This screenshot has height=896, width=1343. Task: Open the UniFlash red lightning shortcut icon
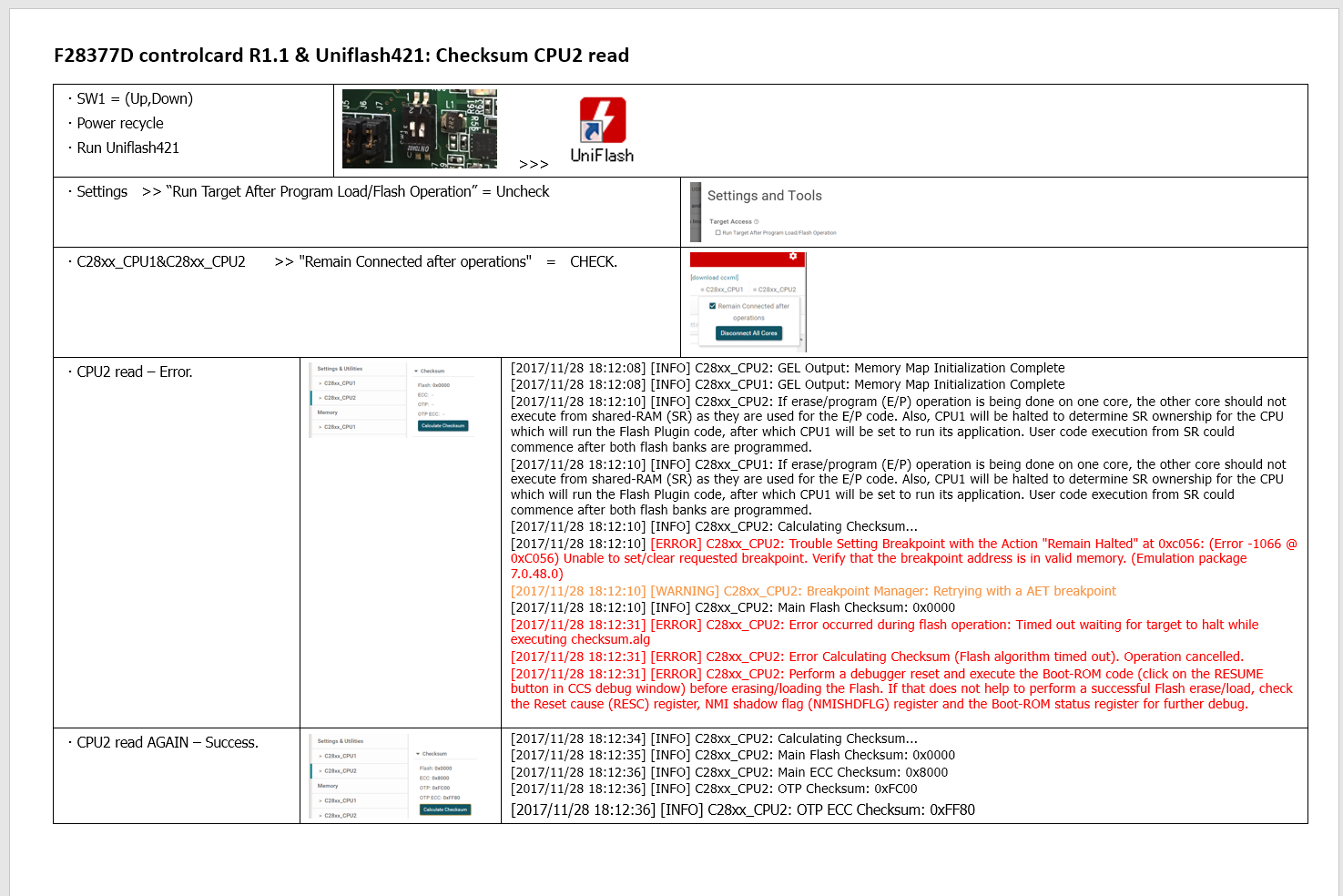point(603,120)
